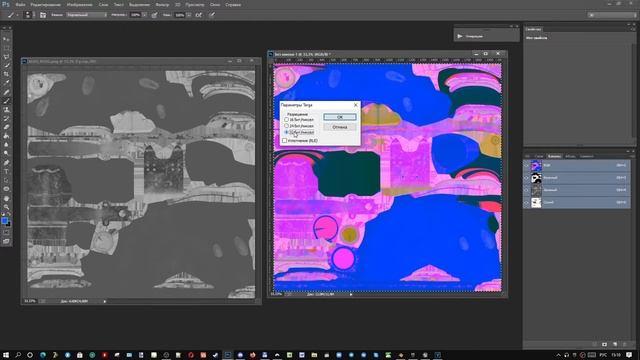The image size is (640, 360).
Task: Select the Zoom tool
Action: coord(6,207)
